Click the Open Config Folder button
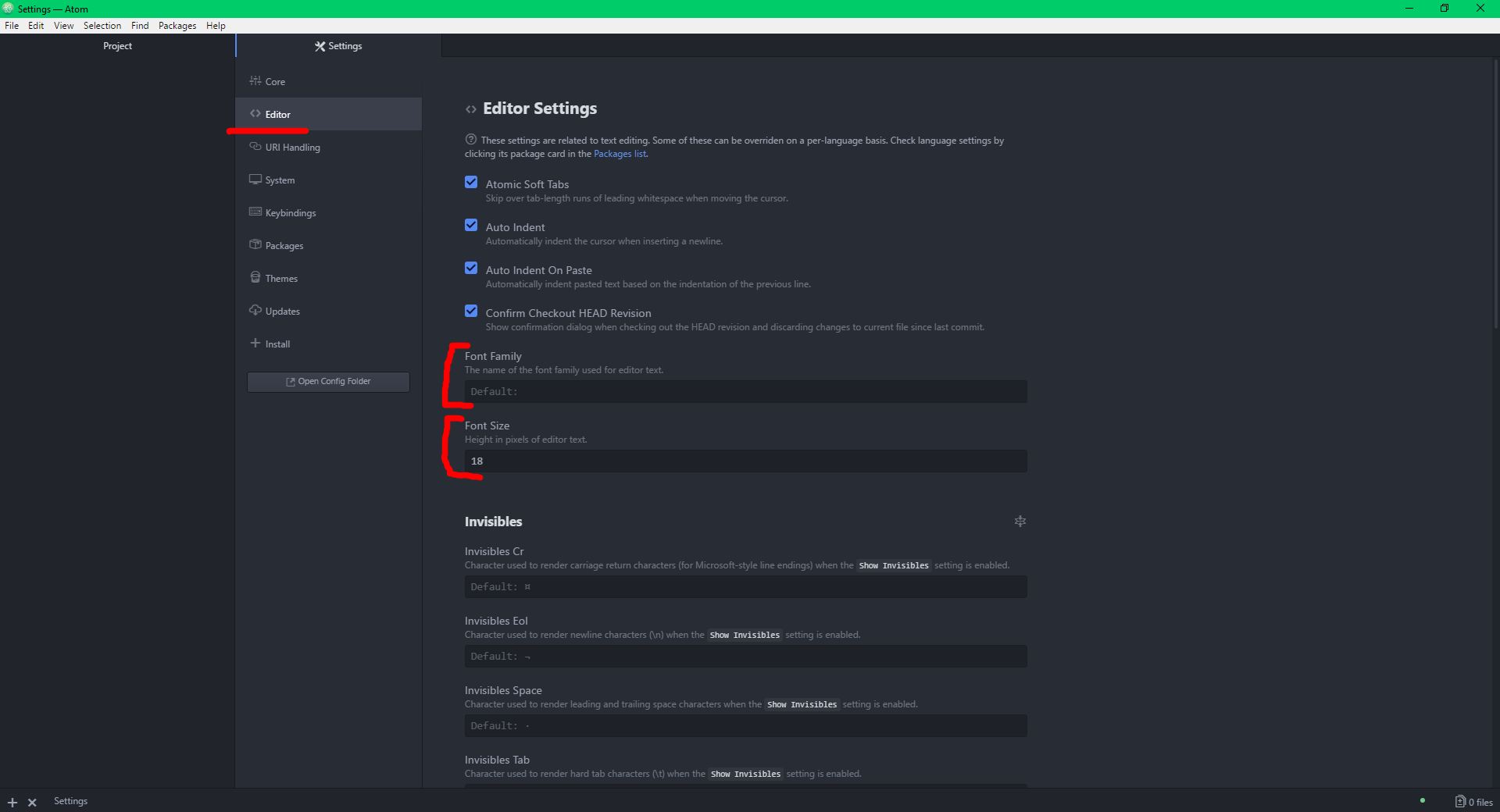 click(x=328, y=382)
